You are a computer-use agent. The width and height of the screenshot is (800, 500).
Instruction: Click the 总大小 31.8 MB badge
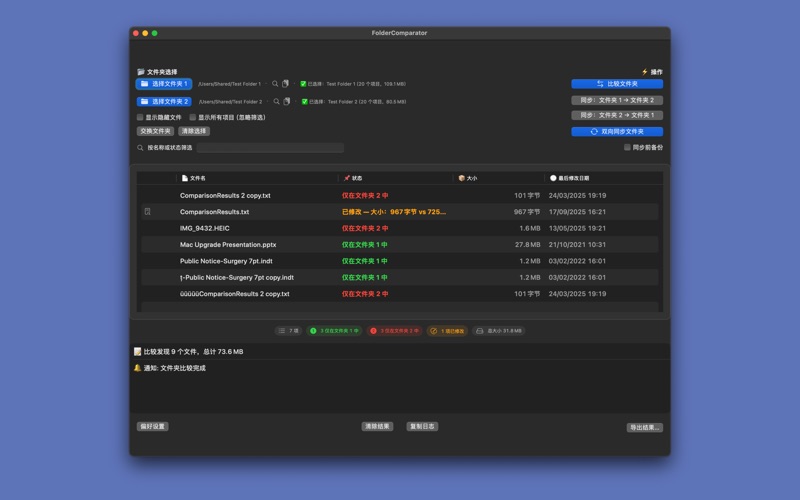(x=498, y=331)
